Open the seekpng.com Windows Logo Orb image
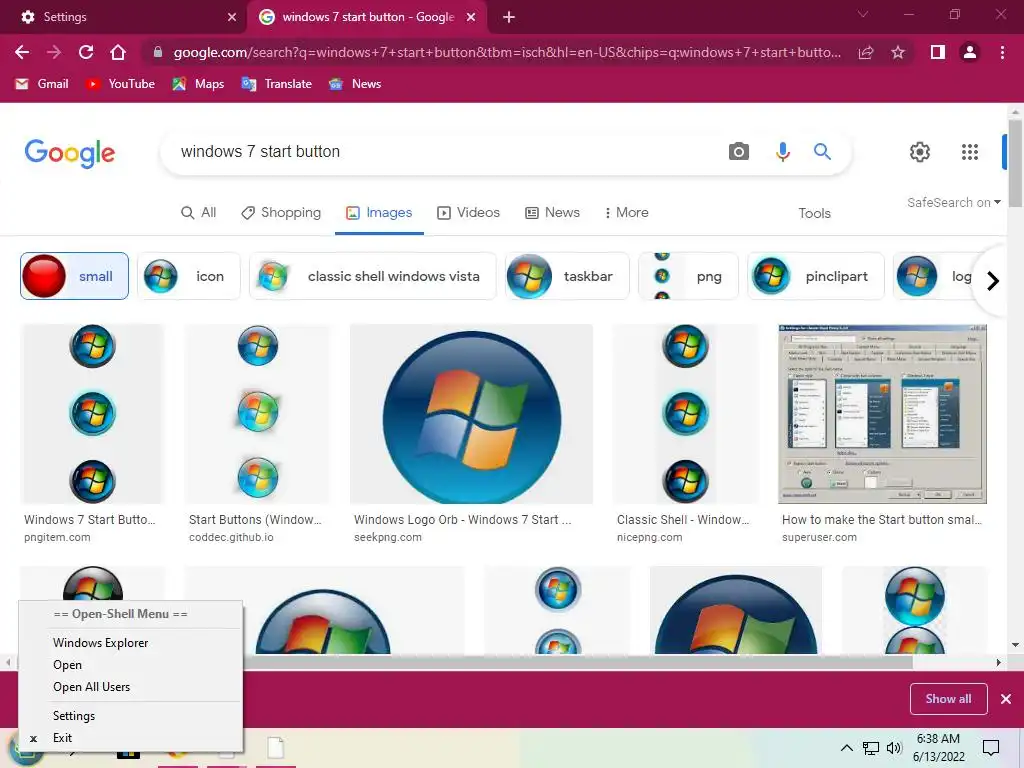The image size is (1024, 768). [x=472, y=414]
